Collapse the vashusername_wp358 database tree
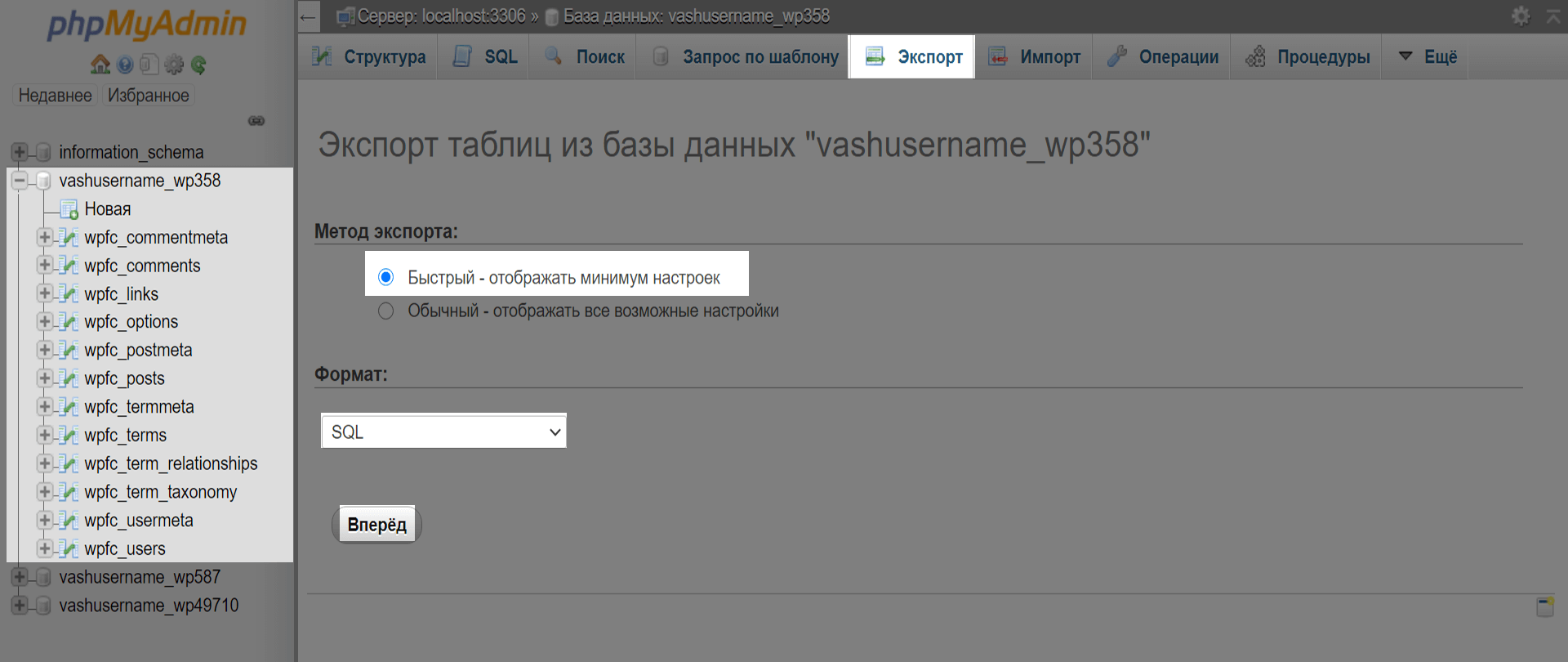The width and height of the screenshot is (1568, 662). click(x=20, y=181)
